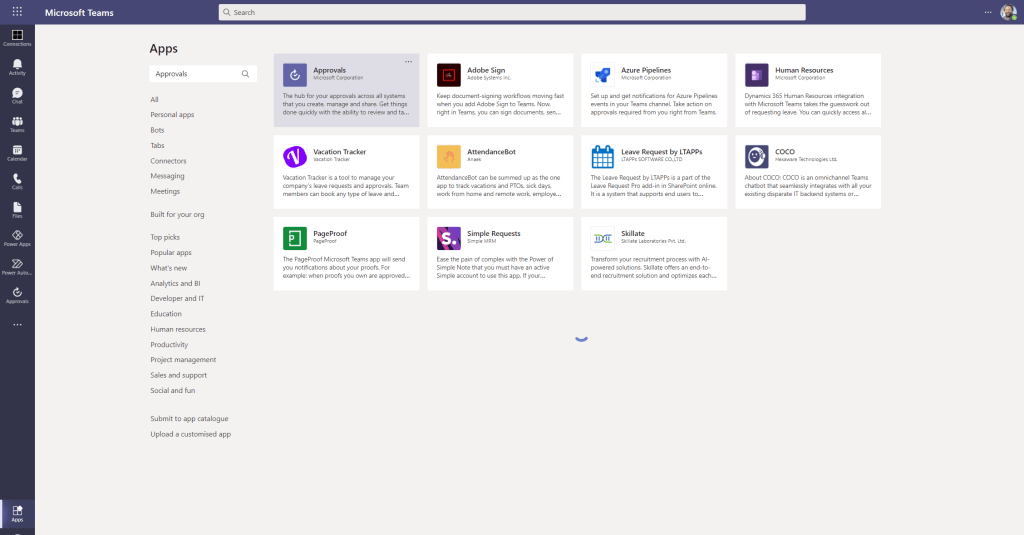Image resolution: width=1024 pixels, height=535 pixels.
Task: Click the top Search bar
Action: 511,12
